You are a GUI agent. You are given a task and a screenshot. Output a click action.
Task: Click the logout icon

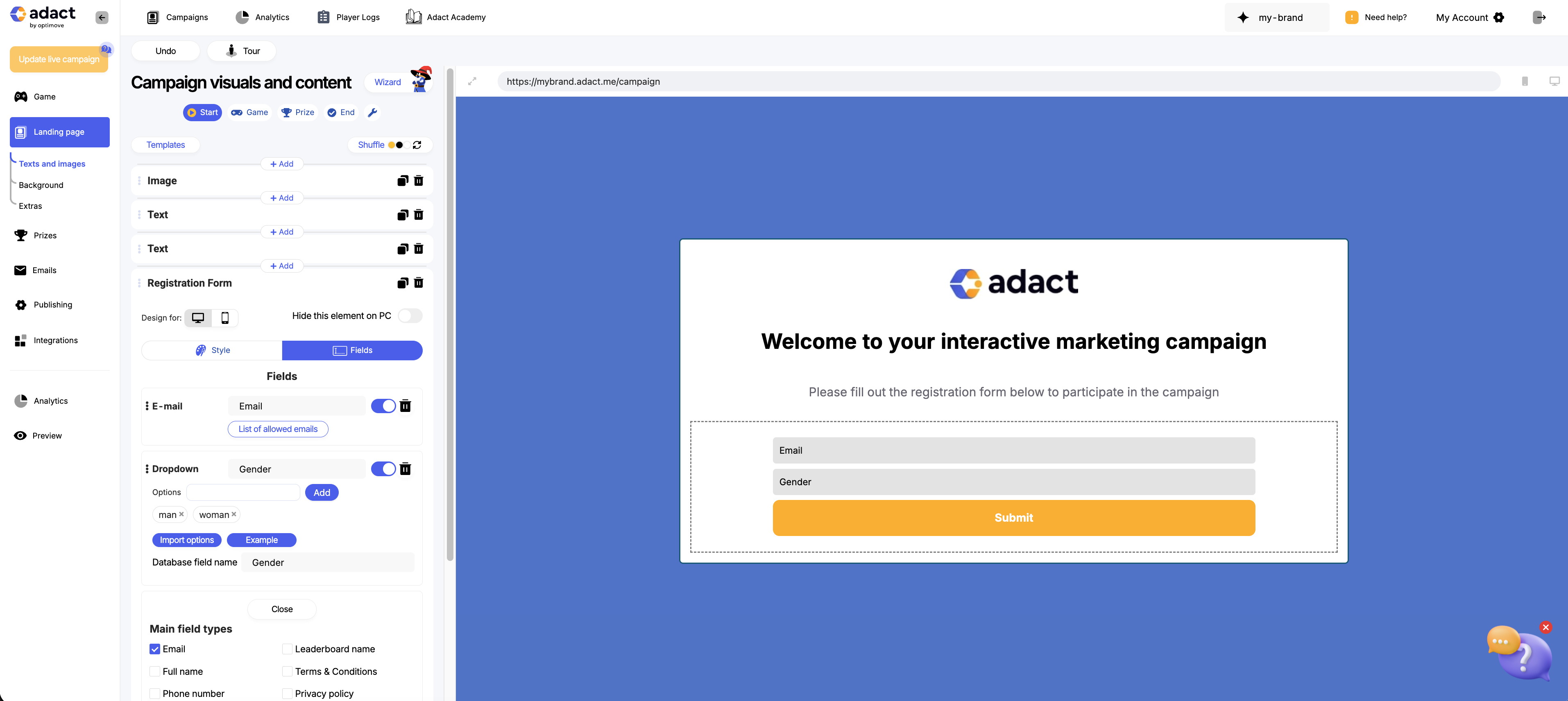coord(1539,17)
